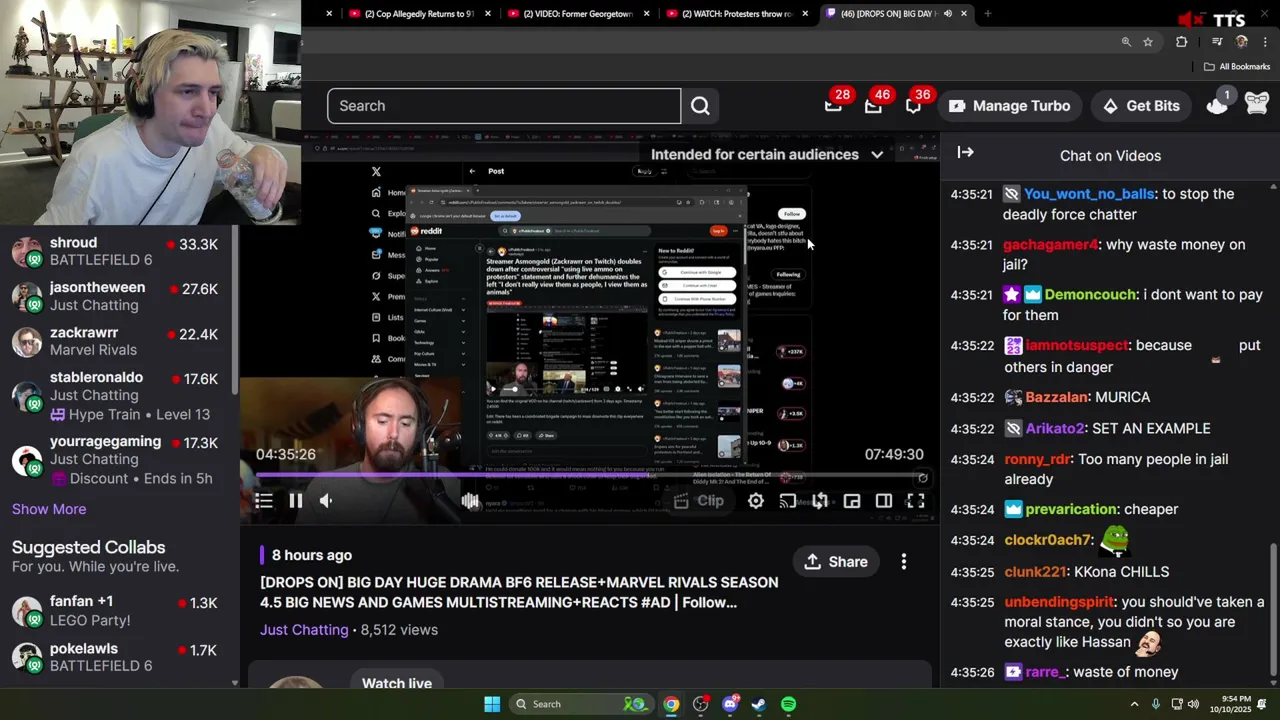1280x720 pixels.
Task: Create a clip with the Clip button
Action: [x=699, y=501]
